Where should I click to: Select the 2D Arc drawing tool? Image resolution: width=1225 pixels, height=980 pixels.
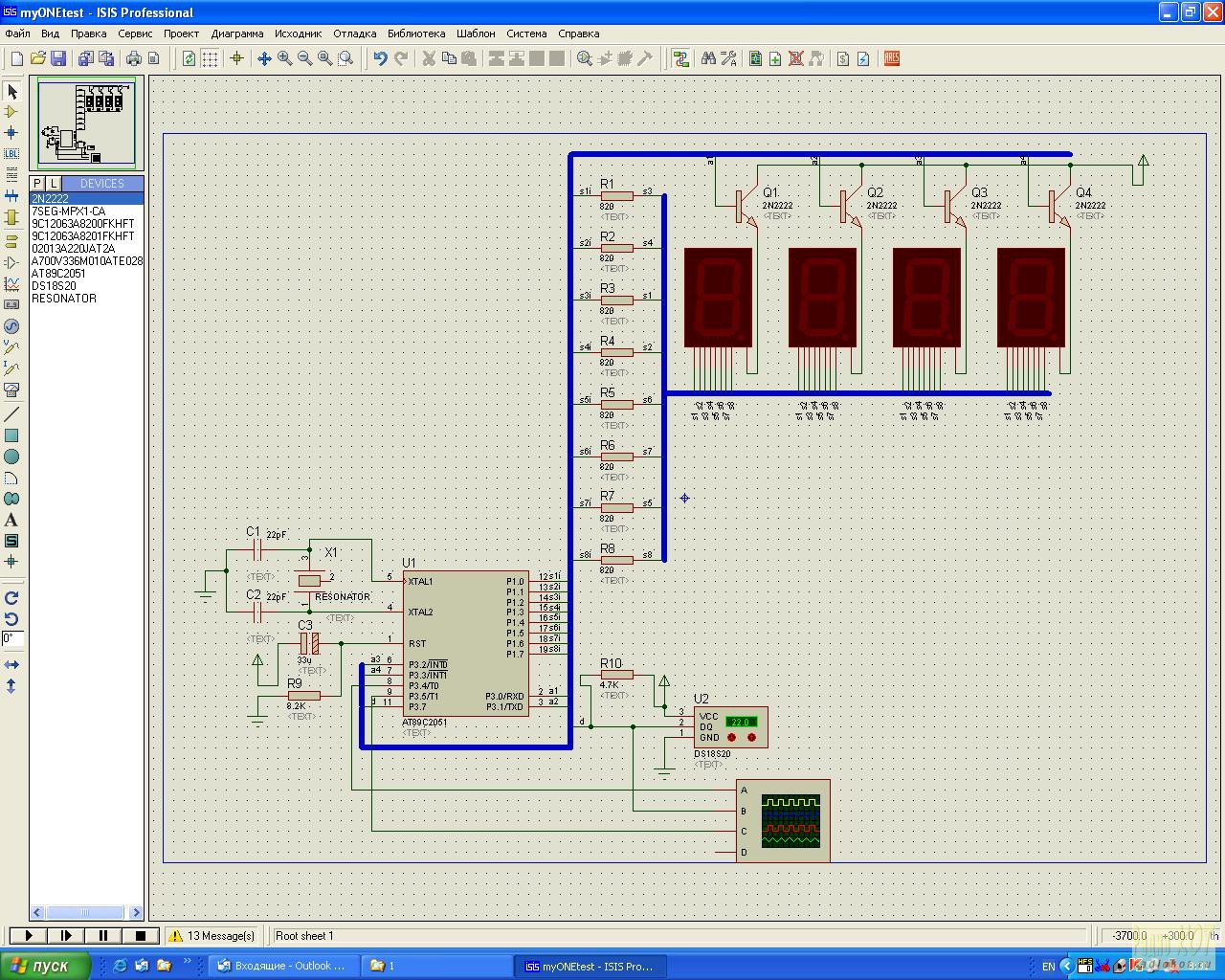pyautogui.click(x=11, y=478)
